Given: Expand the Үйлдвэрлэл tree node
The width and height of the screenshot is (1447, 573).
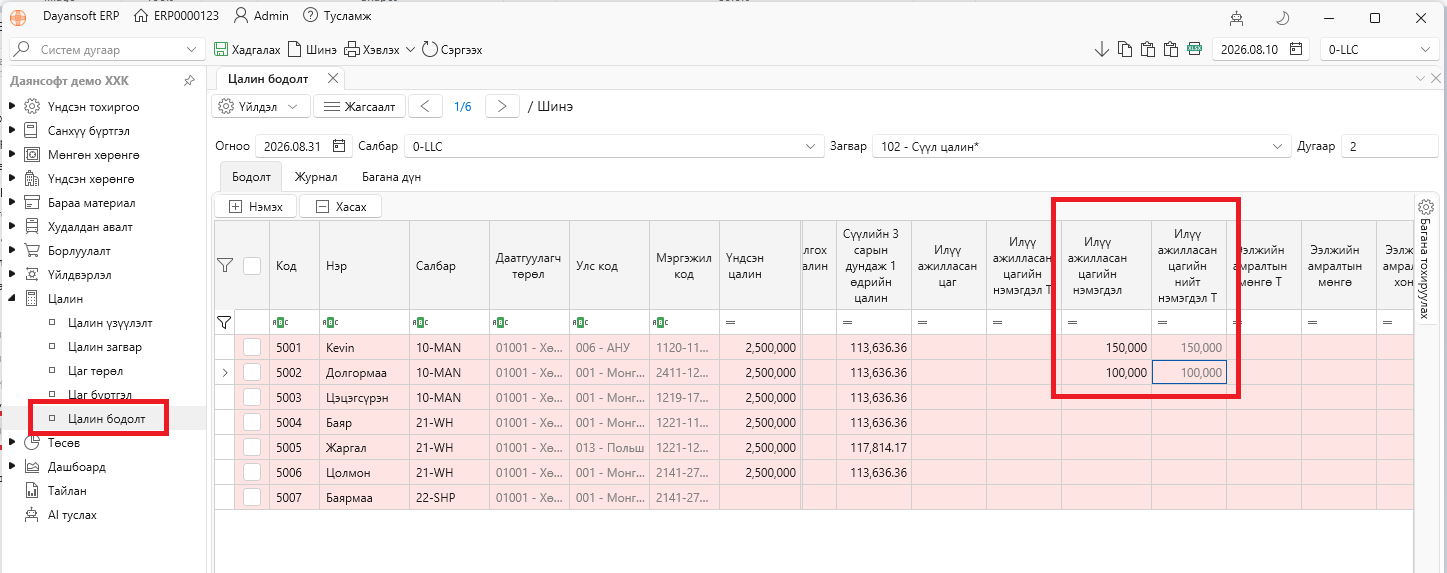Looking at the screenshot, I should click(12, 274).
